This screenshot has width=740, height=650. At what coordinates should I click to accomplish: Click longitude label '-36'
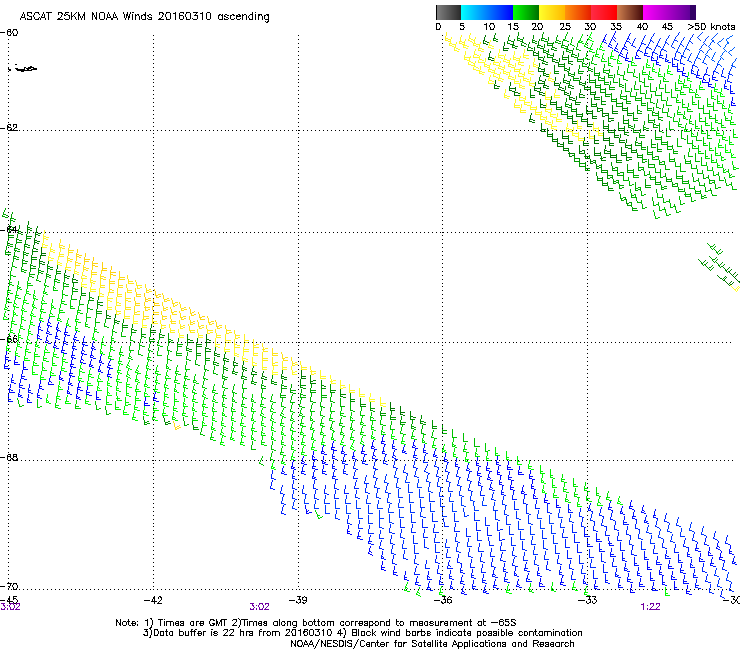point(443,600)
